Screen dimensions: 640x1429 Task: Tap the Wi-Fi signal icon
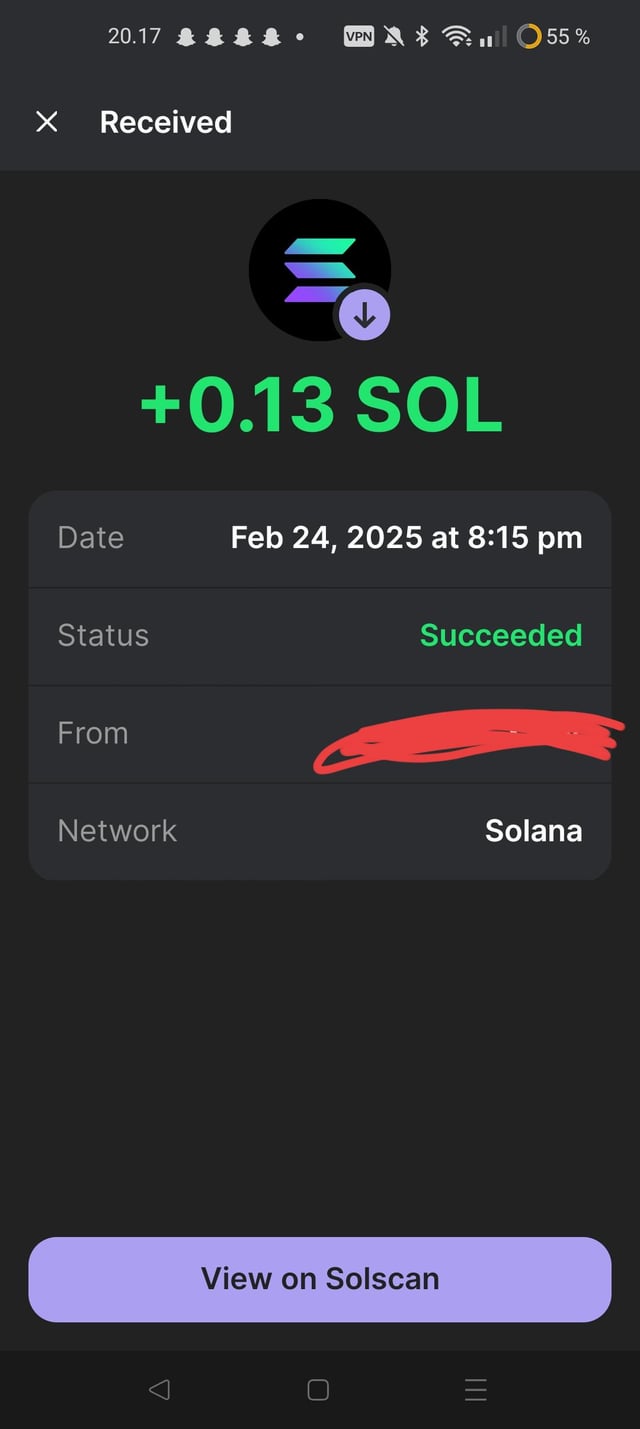point(457,37)
